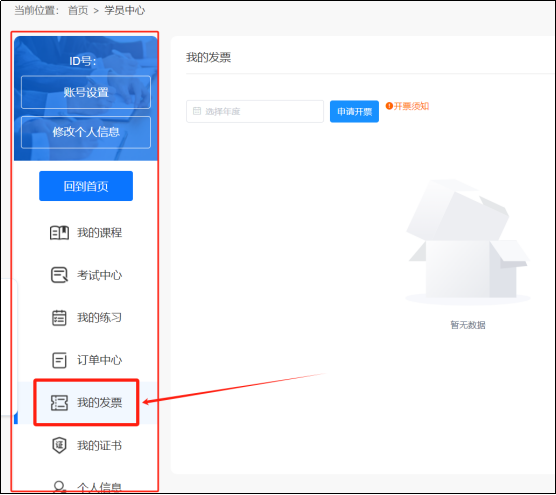Click 首页 in the breadcrumb

(x=78, y=11)
